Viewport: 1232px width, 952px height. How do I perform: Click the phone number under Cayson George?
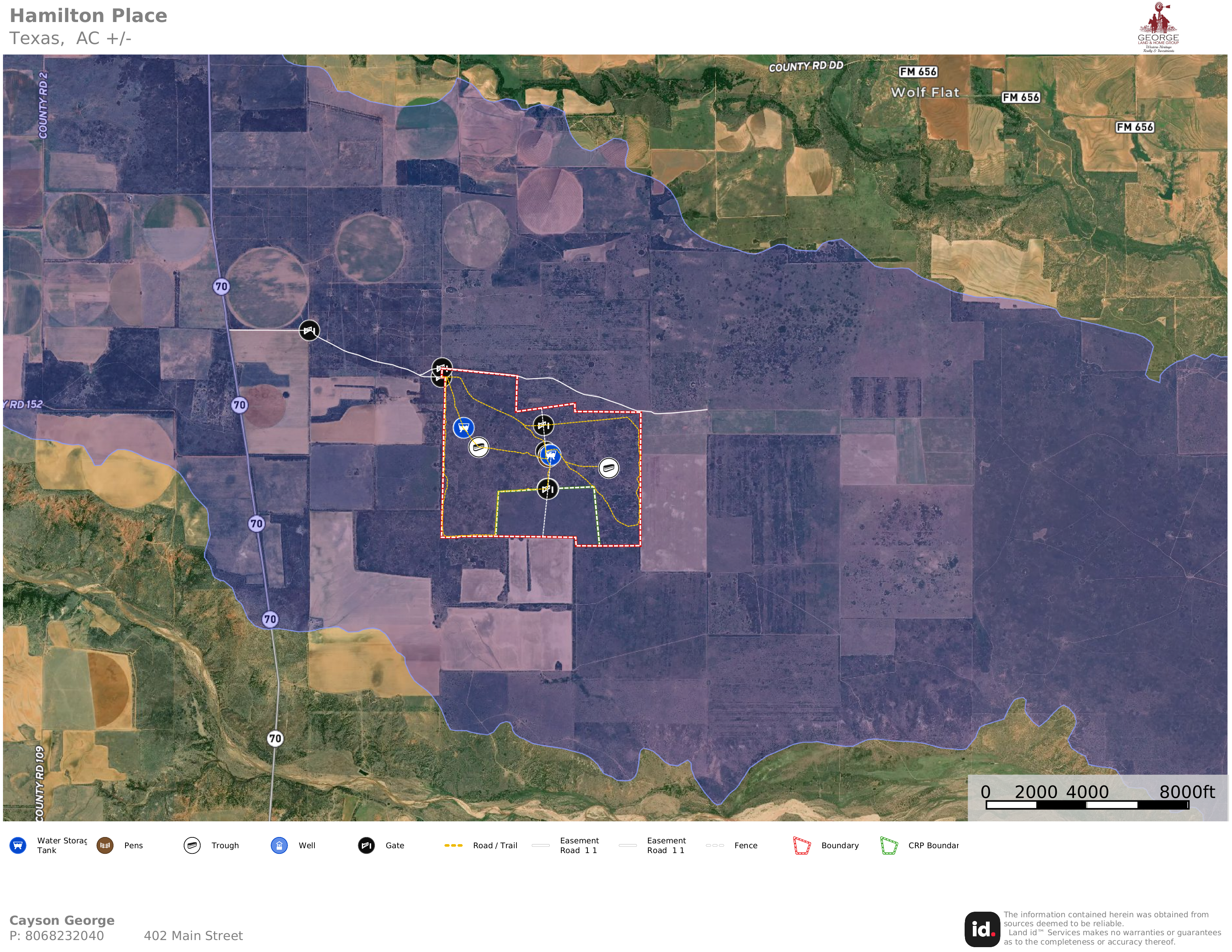click(56, 936)
